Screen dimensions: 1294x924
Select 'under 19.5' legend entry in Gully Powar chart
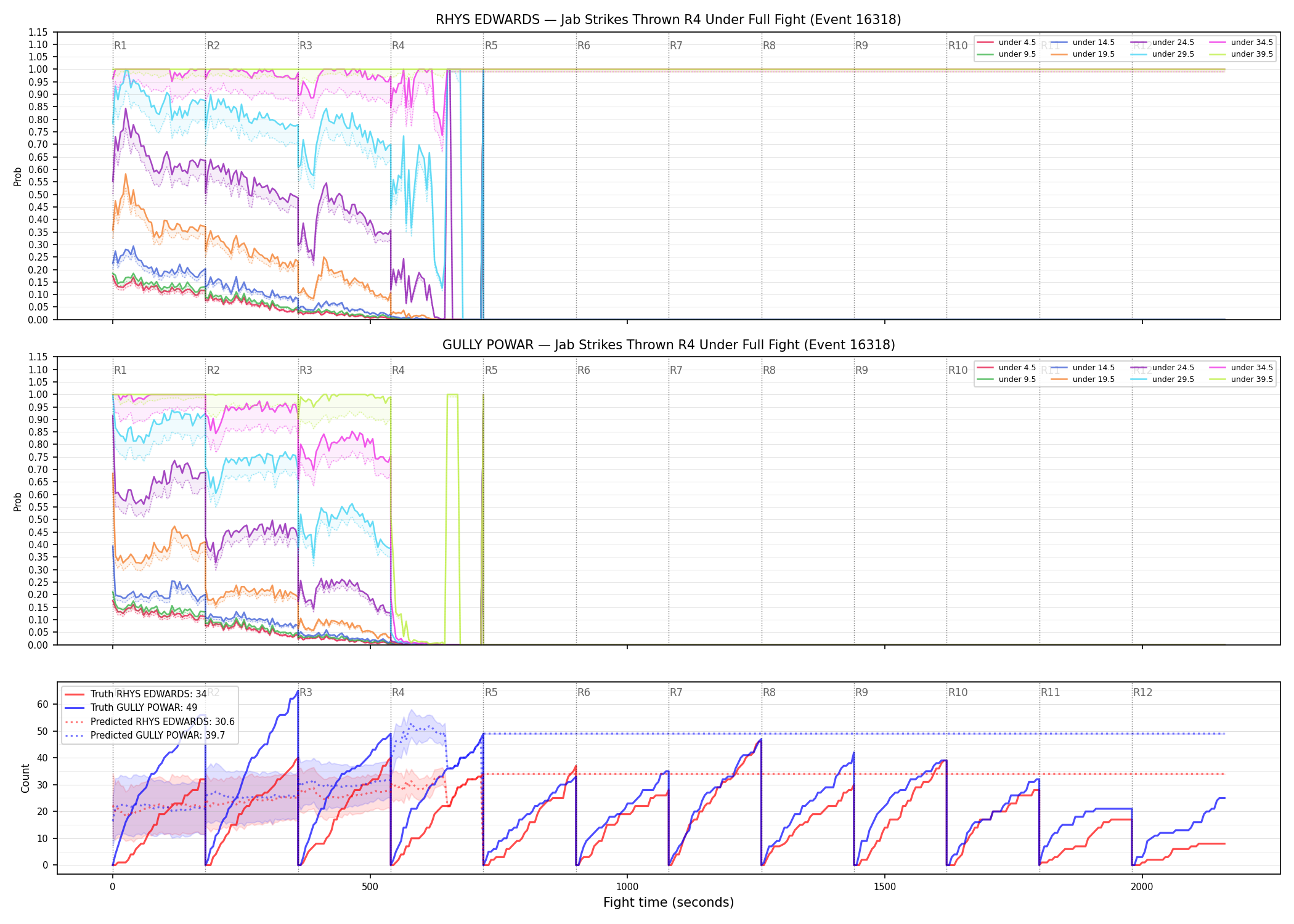[x=1083, y=379]
